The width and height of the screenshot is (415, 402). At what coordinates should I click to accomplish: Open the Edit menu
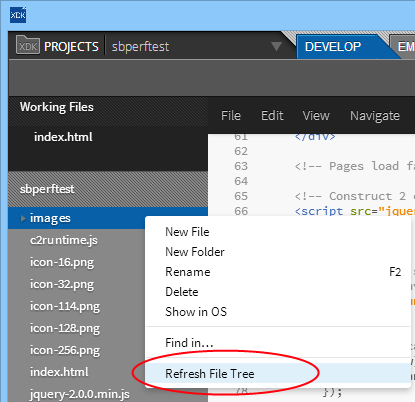(x=272, y=116)
